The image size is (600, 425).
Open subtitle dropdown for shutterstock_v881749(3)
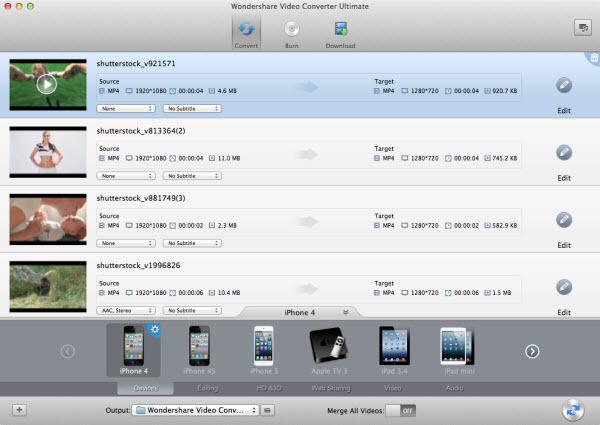click(x=192, y=243)
